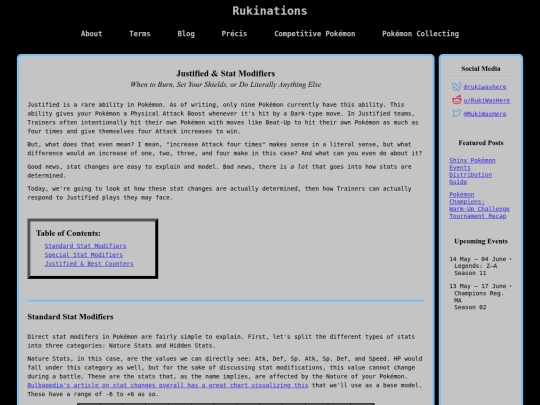Click the Bluesky butterfly icon
Screen dimensions: 540x405
point(456,86)
